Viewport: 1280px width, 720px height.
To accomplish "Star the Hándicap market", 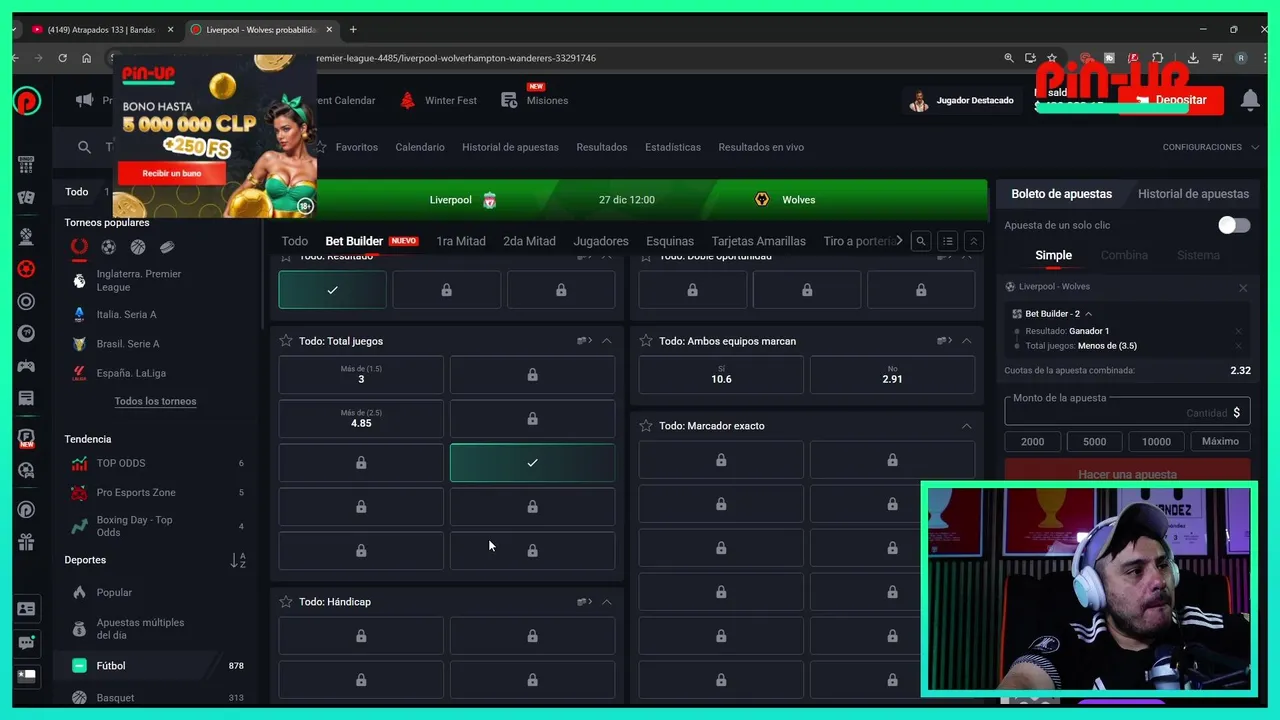I will 286,602.
